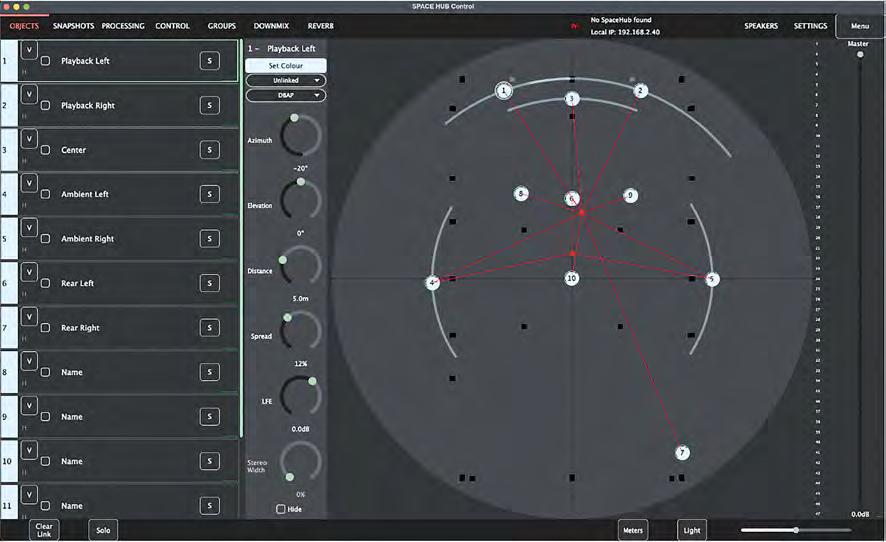Image resolution: width=886 pixels, height=542 pixels.
Task: Enable the Playback Left checkbox
Action: pyautogui.click(x=45, y=61)
